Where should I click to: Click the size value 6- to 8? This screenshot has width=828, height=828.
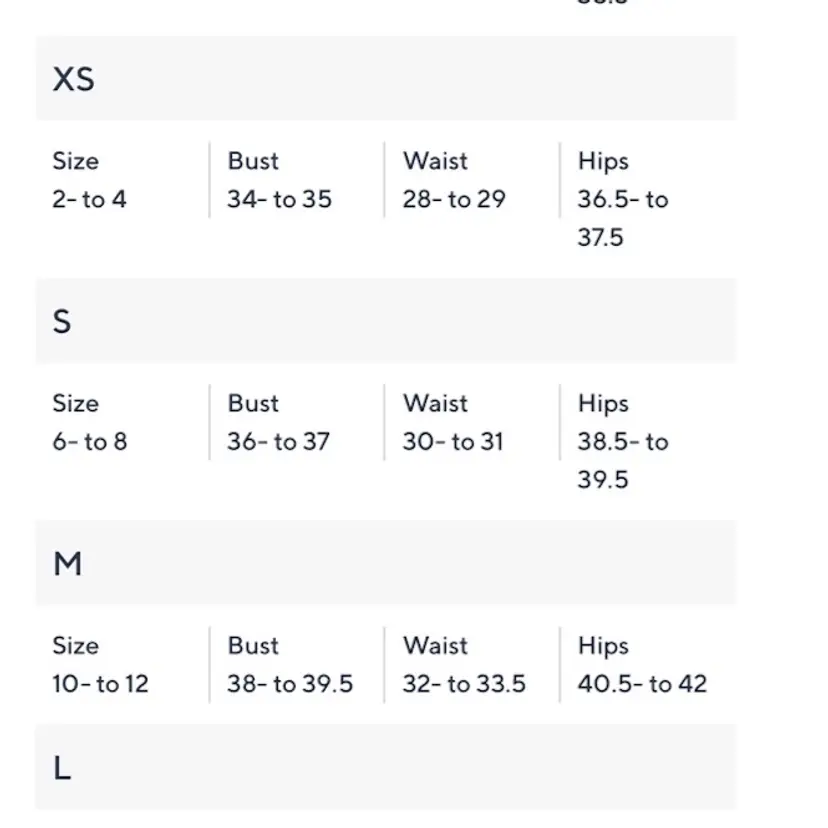(x=90, y=441)
